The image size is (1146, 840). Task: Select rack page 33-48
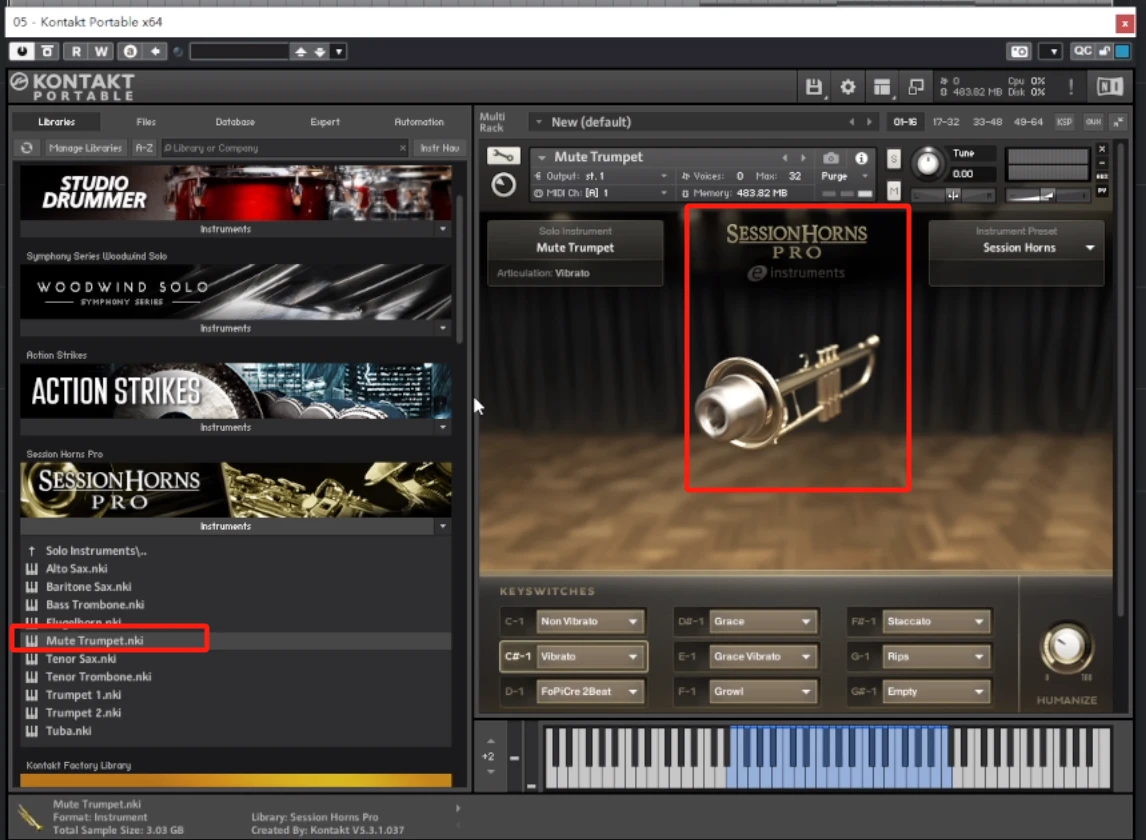987,122
